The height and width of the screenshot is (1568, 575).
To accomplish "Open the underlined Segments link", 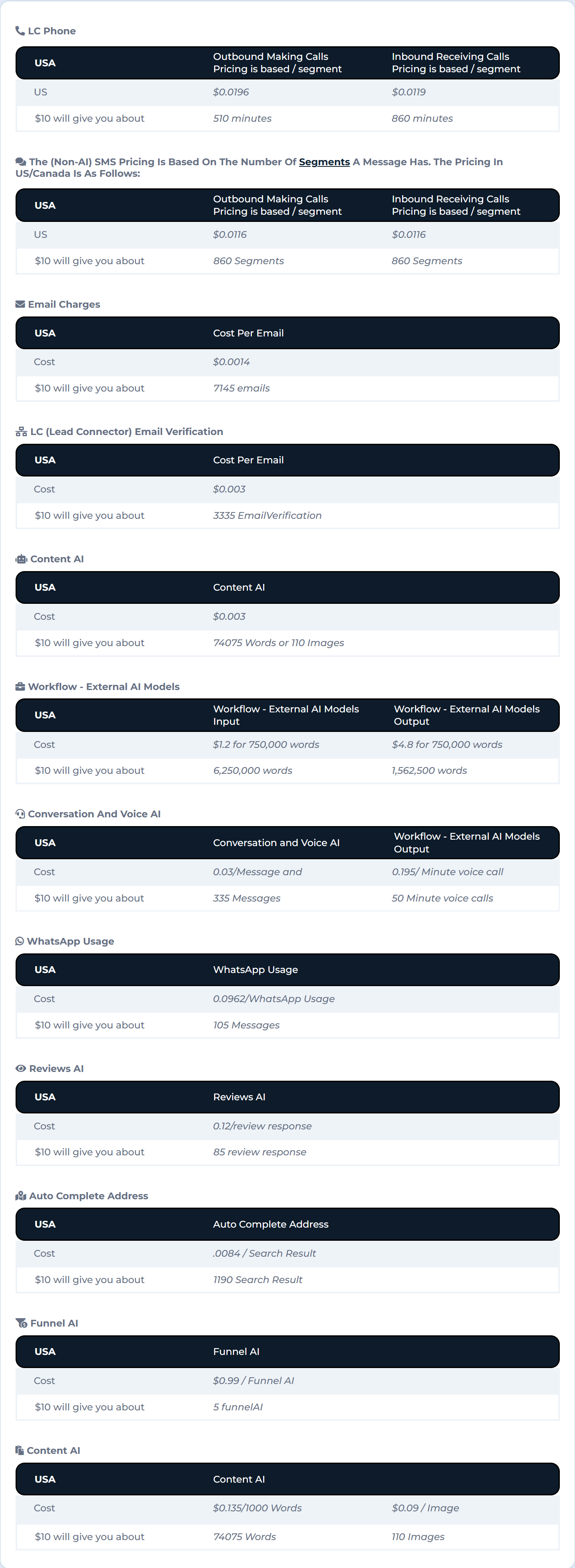I will tap(324, 162).
